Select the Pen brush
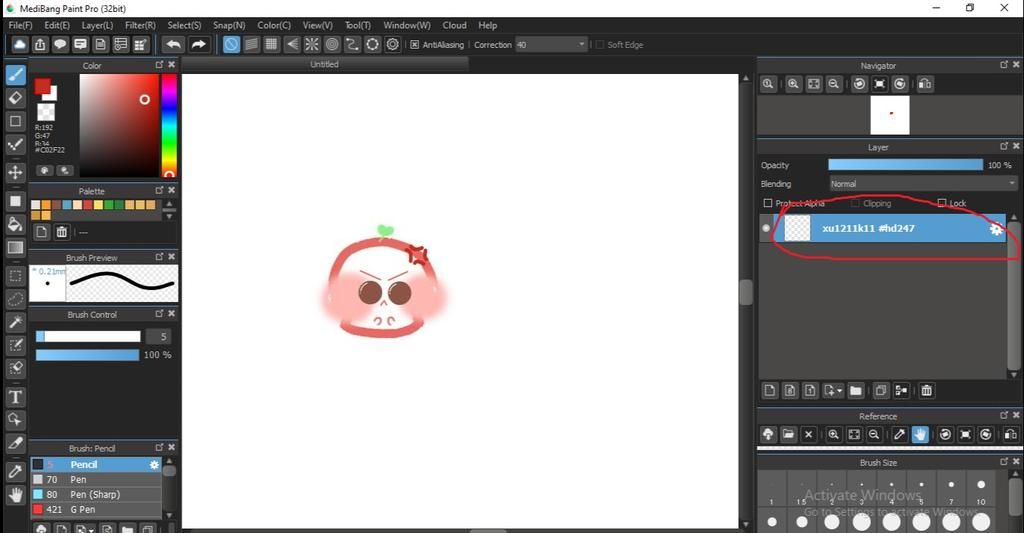The width and height of the screenshot is (1024, 533). 96,479
